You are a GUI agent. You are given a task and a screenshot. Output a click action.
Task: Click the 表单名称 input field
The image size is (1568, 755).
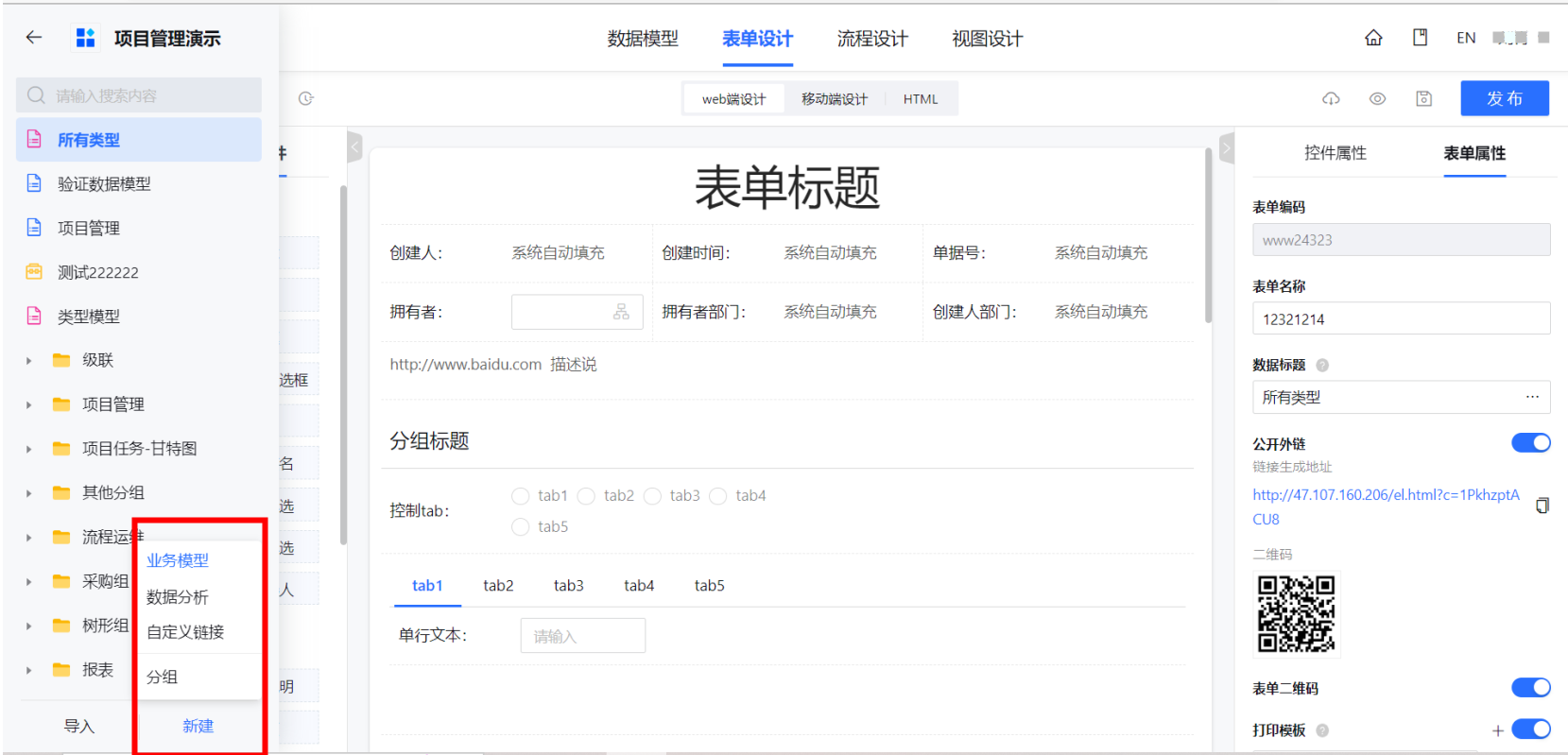tap(1402, 318)
